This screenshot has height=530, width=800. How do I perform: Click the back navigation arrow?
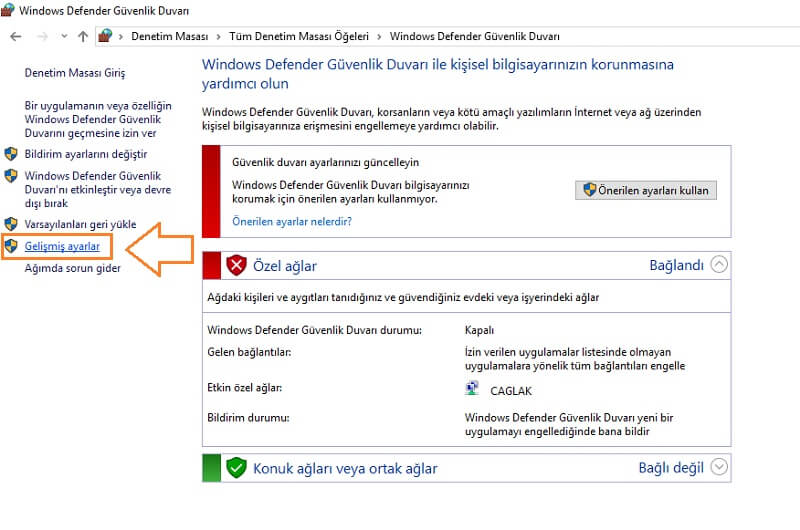(x=16, y=36)
